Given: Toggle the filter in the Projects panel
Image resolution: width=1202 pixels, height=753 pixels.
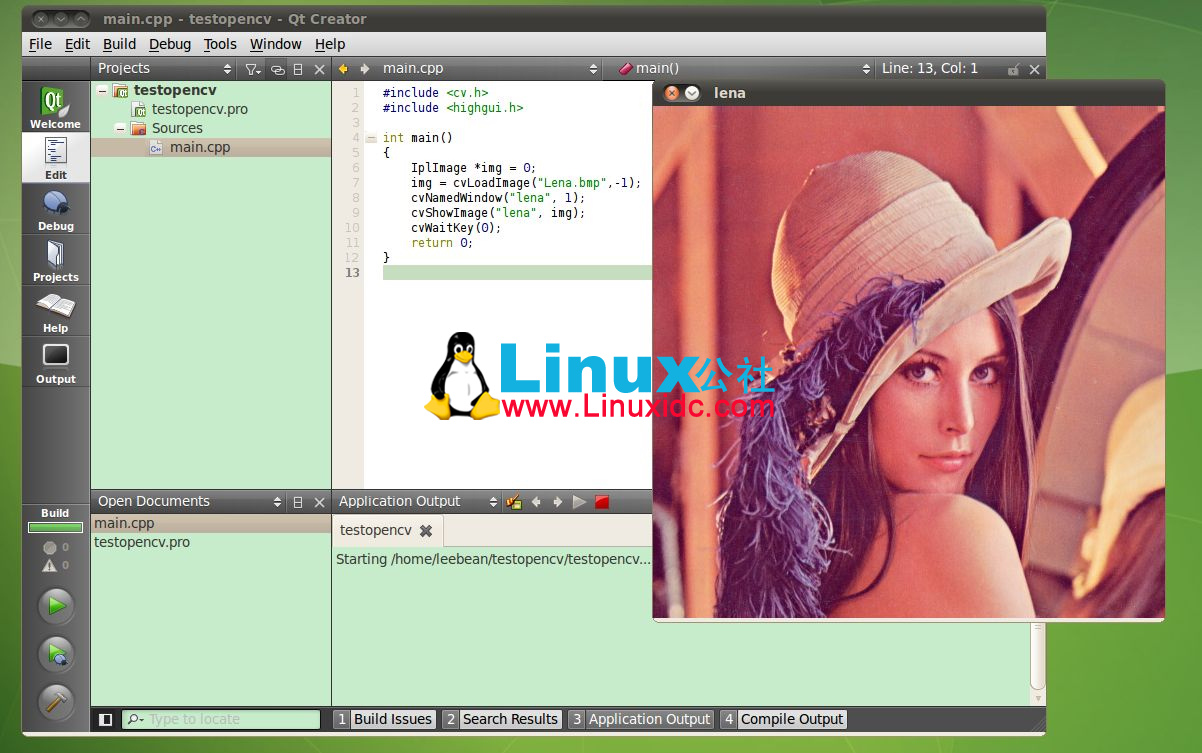Looking at the screenshot, I should tap(252, 68).
